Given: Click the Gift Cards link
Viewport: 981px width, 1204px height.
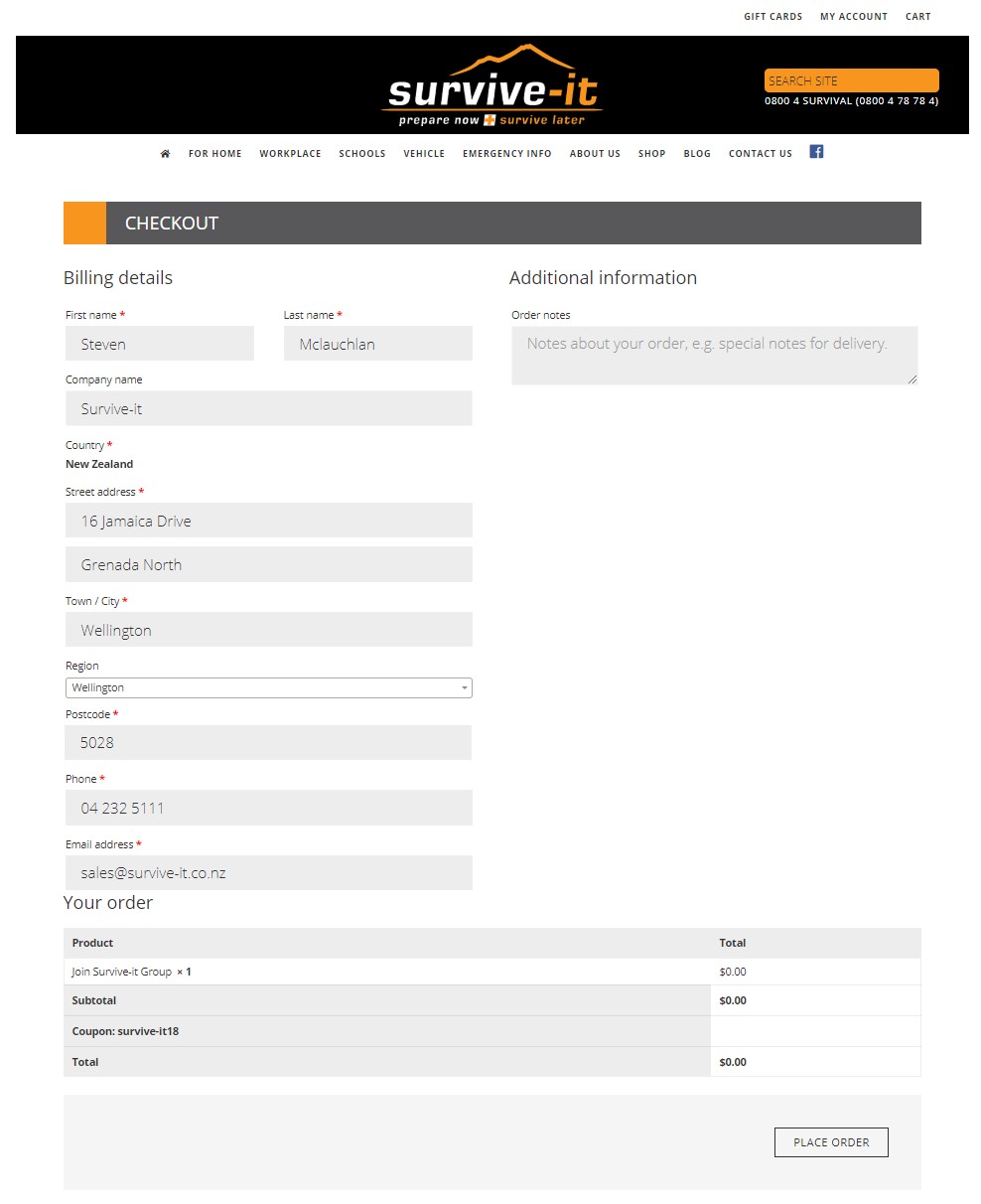Looking at the screenshot, I should click(773, 17).
